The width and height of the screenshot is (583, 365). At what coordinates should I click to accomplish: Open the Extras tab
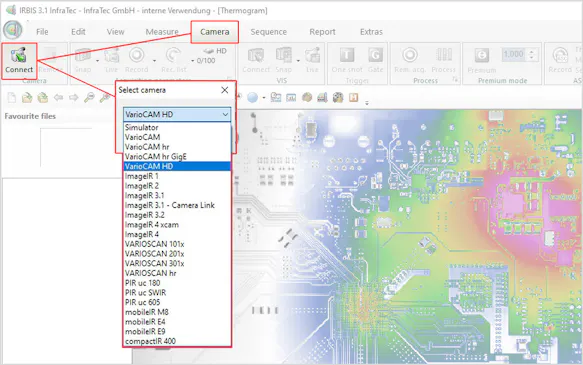(x=371, y=32)
